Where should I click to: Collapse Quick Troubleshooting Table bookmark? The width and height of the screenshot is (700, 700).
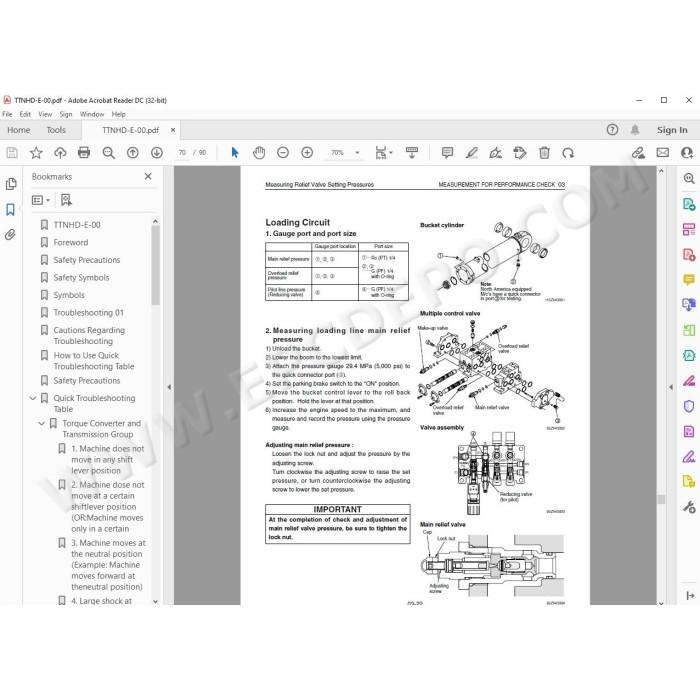[x=33, y=398]
